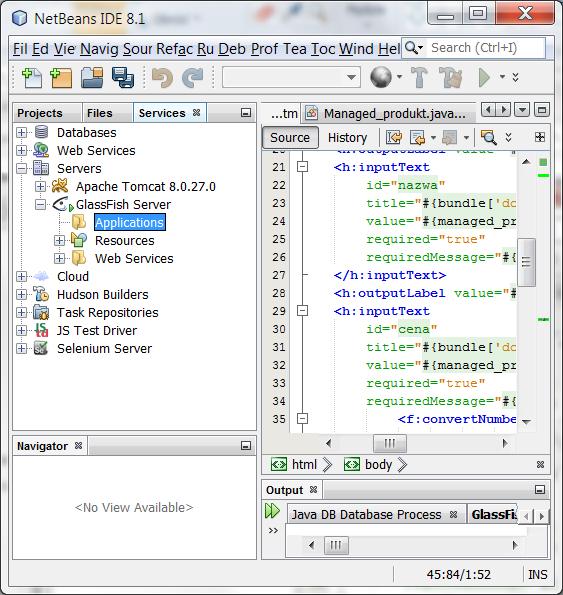Collapse the GlassFish Server node
The image size is (563, 595).
point(40,205)
